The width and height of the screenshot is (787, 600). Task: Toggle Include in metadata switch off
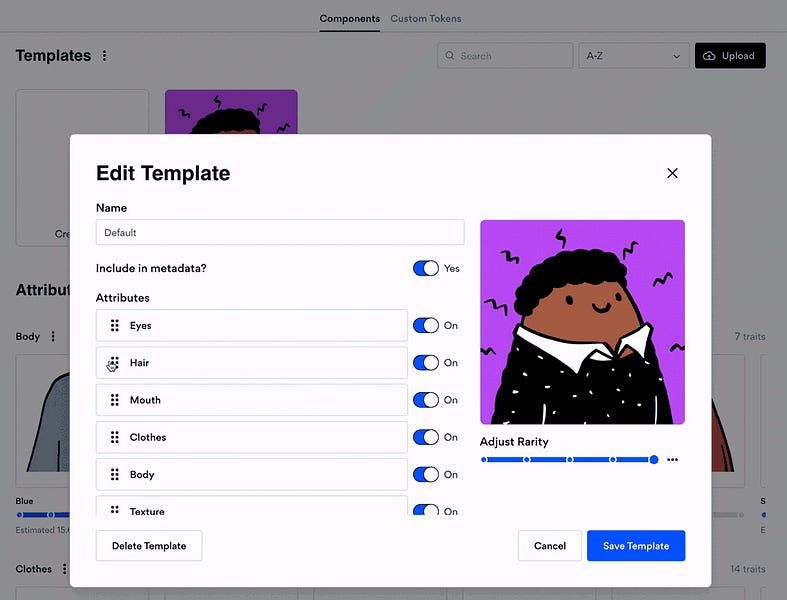[425, 268]
